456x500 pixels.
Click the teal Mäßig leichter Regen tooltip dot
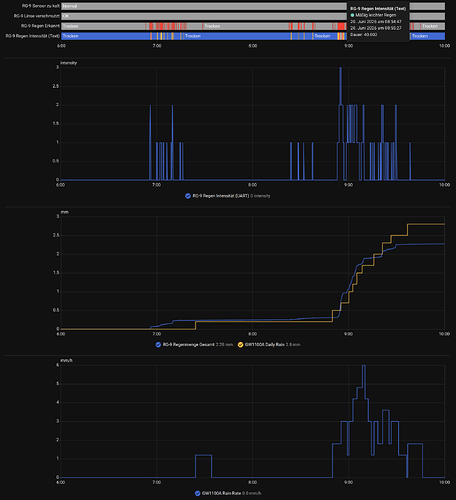click(x=352, y=15)
